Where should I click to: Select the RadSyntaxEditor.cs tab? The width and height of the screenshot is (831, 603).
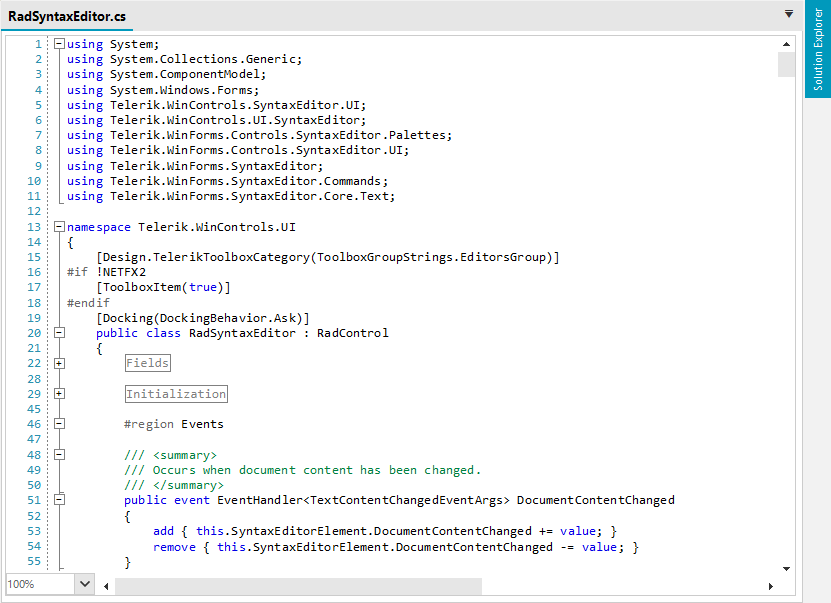tap(67, 16)
